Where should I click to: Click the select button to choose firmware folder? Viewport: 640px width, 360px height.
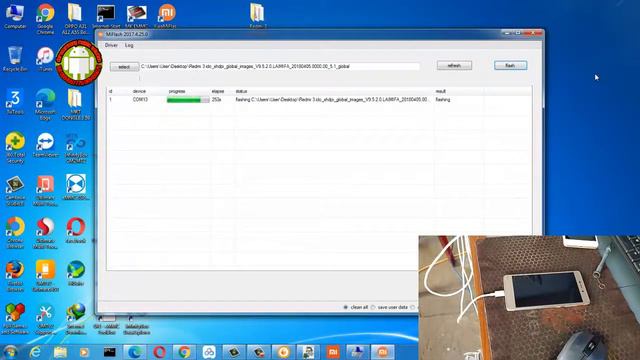(124, 67)
